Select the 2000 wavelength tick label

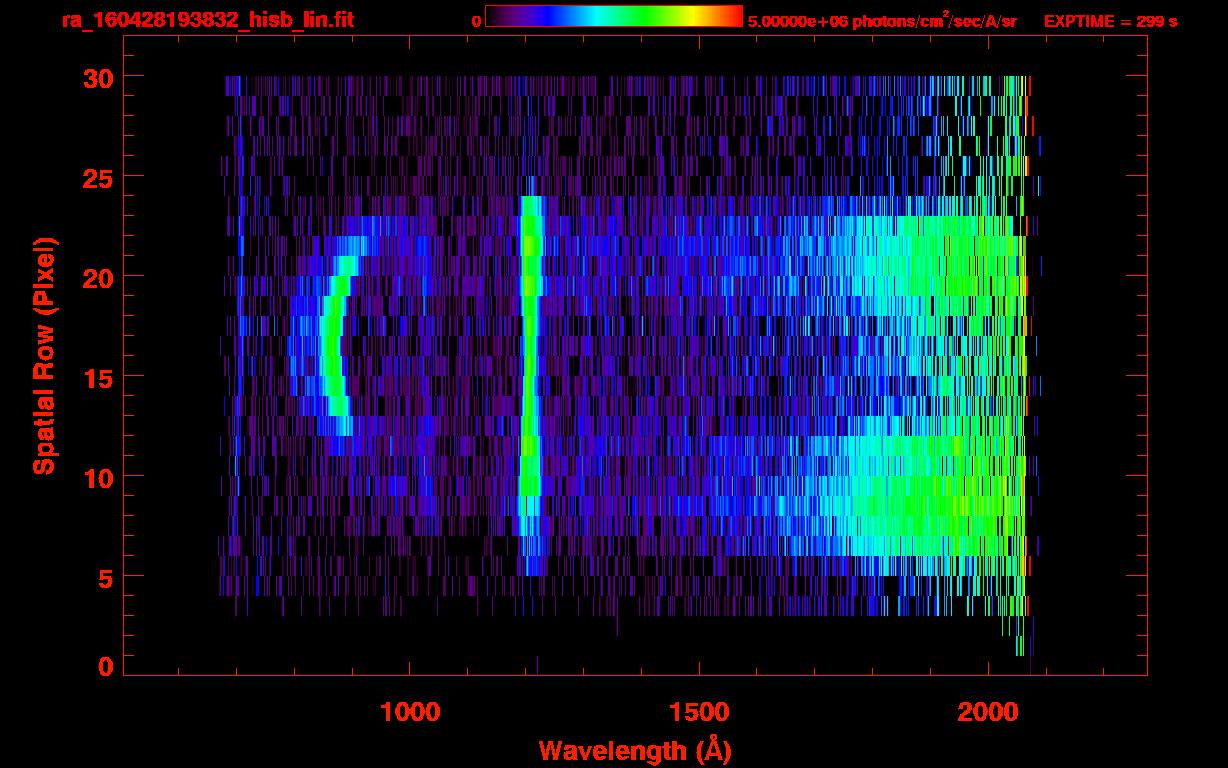point(988,712)
